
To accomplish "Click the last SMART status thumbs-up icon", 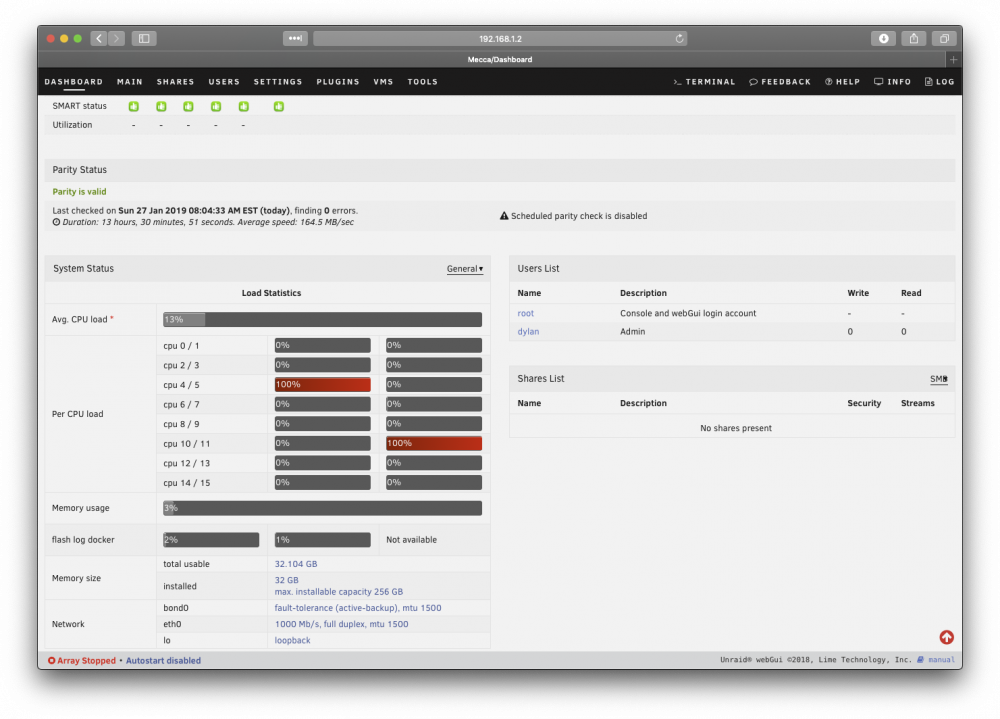I will point(279,107).
